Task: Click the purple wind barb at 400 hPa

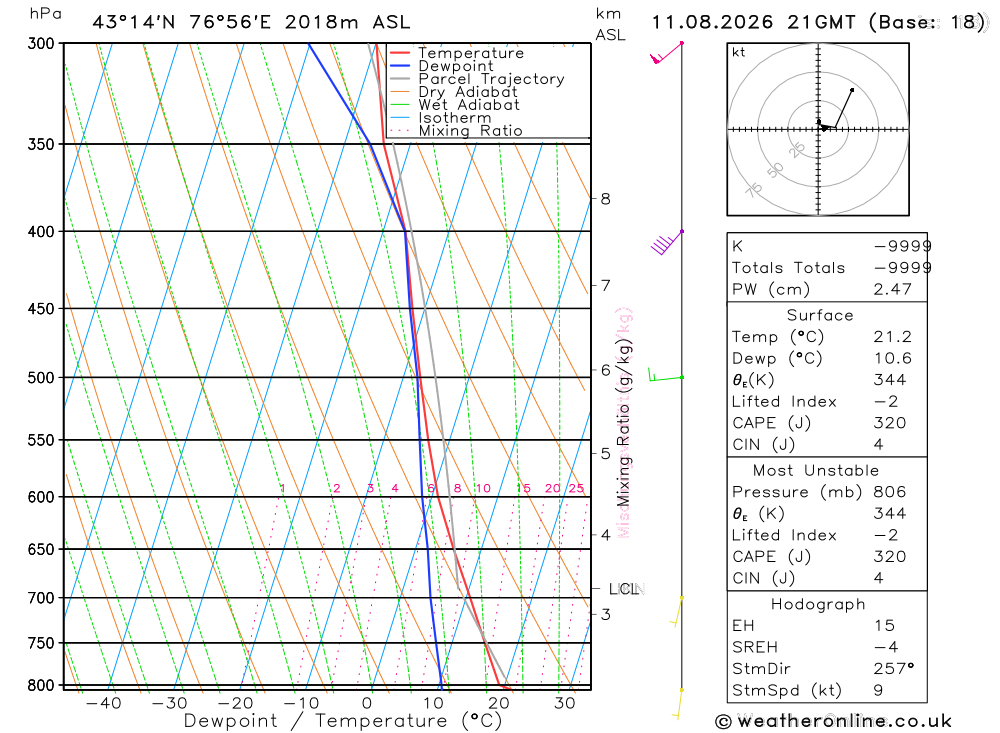Action: pos(666,242)
